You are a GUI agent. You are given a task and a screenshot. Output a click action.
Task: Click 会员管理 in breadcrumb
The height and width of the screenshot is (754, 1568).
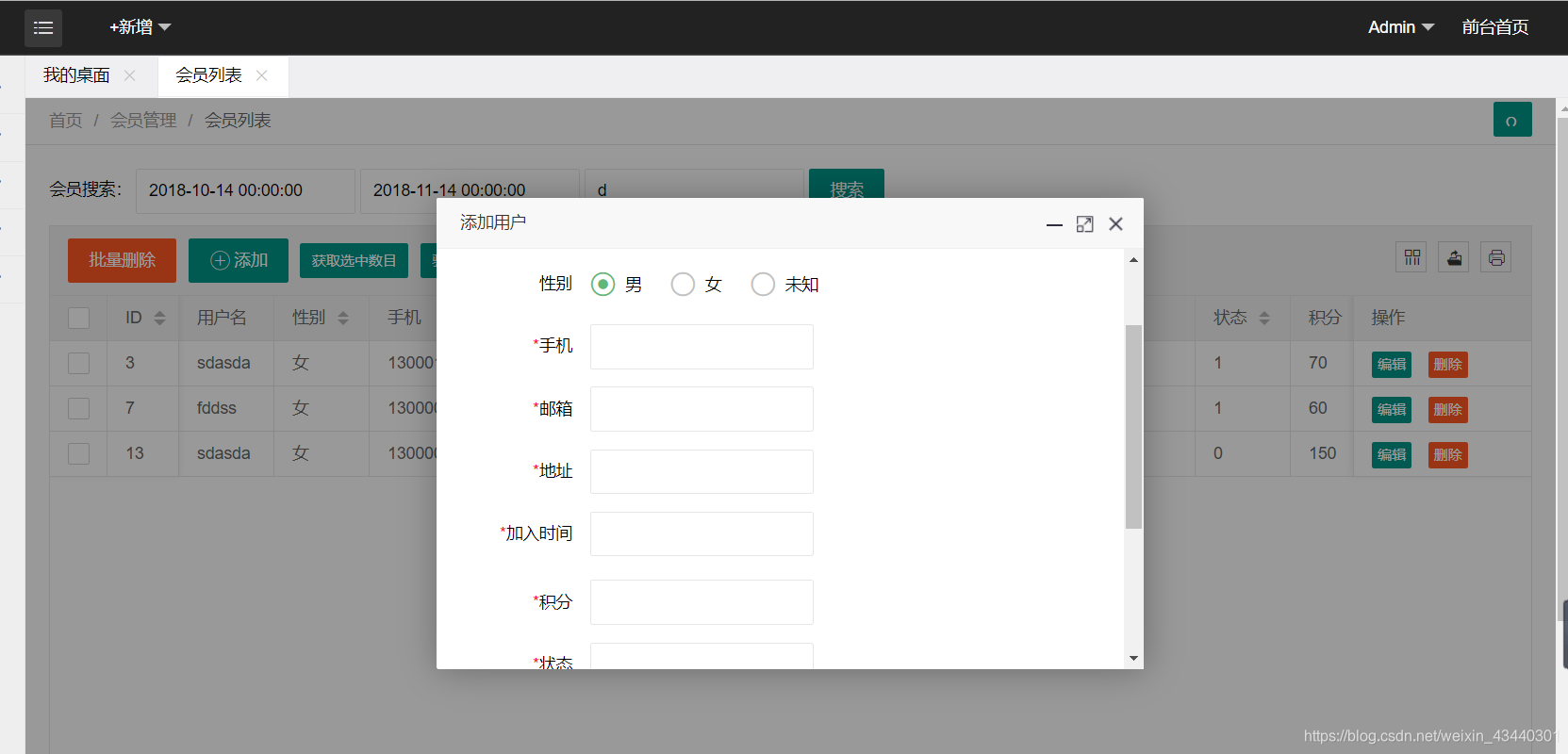[x=143, y=121]
